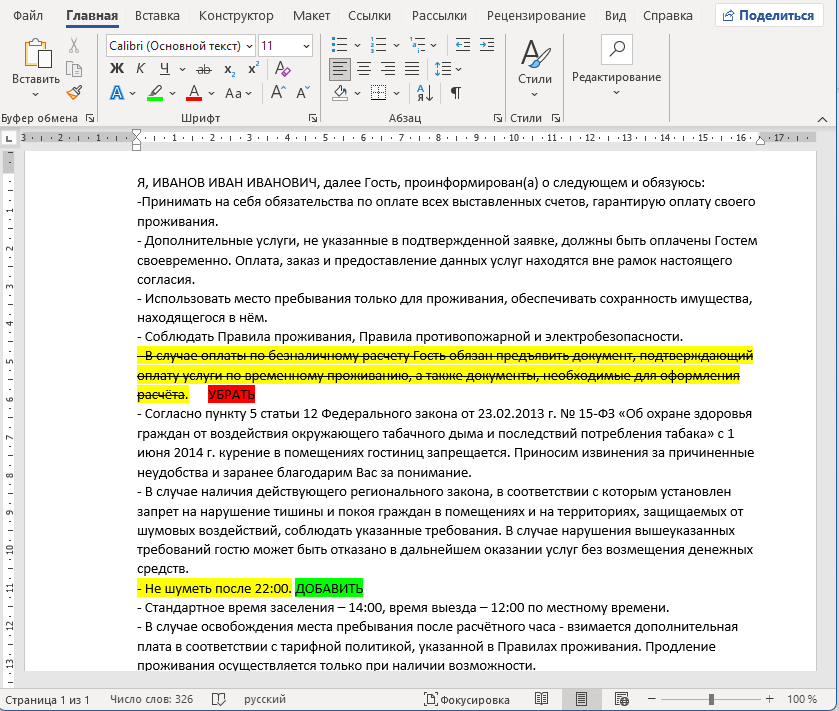The width and height of the screenshot is (839, 711).
Task: Click the Copy icon
Action: coord(74,69)
